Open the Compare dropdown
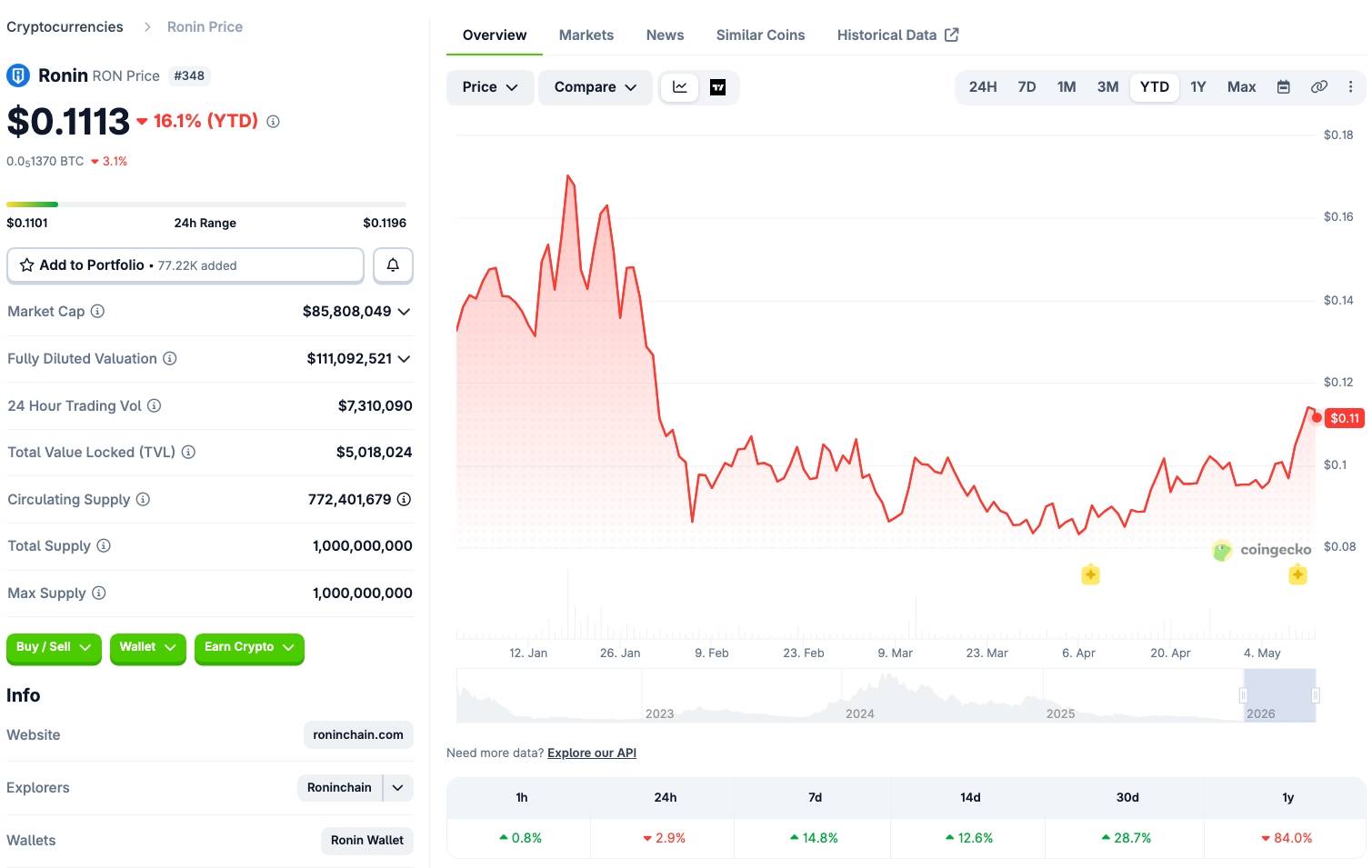This screenshot has width=1372, height=868. pyautogui.click(x=596, y=87)
